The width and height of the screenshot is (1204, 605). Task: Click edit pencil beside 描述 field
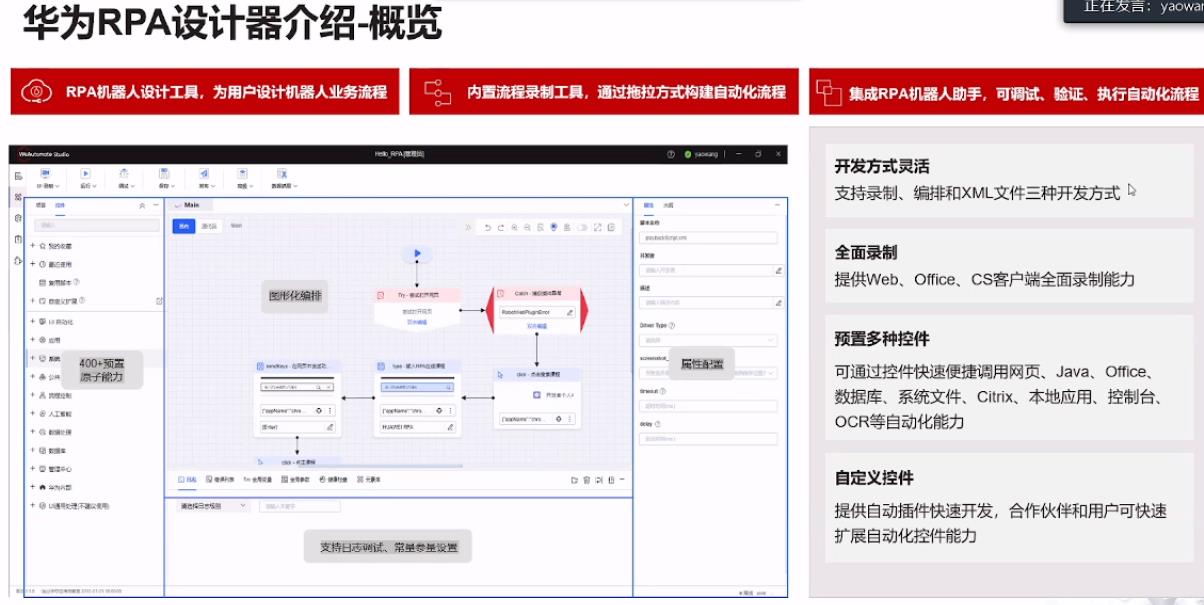tap(778, 303)
